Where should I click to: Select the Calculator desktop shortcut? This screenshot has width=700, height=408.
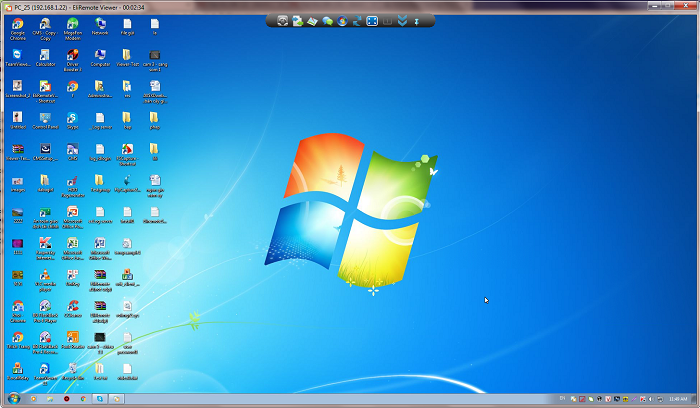tap(45, 58)
